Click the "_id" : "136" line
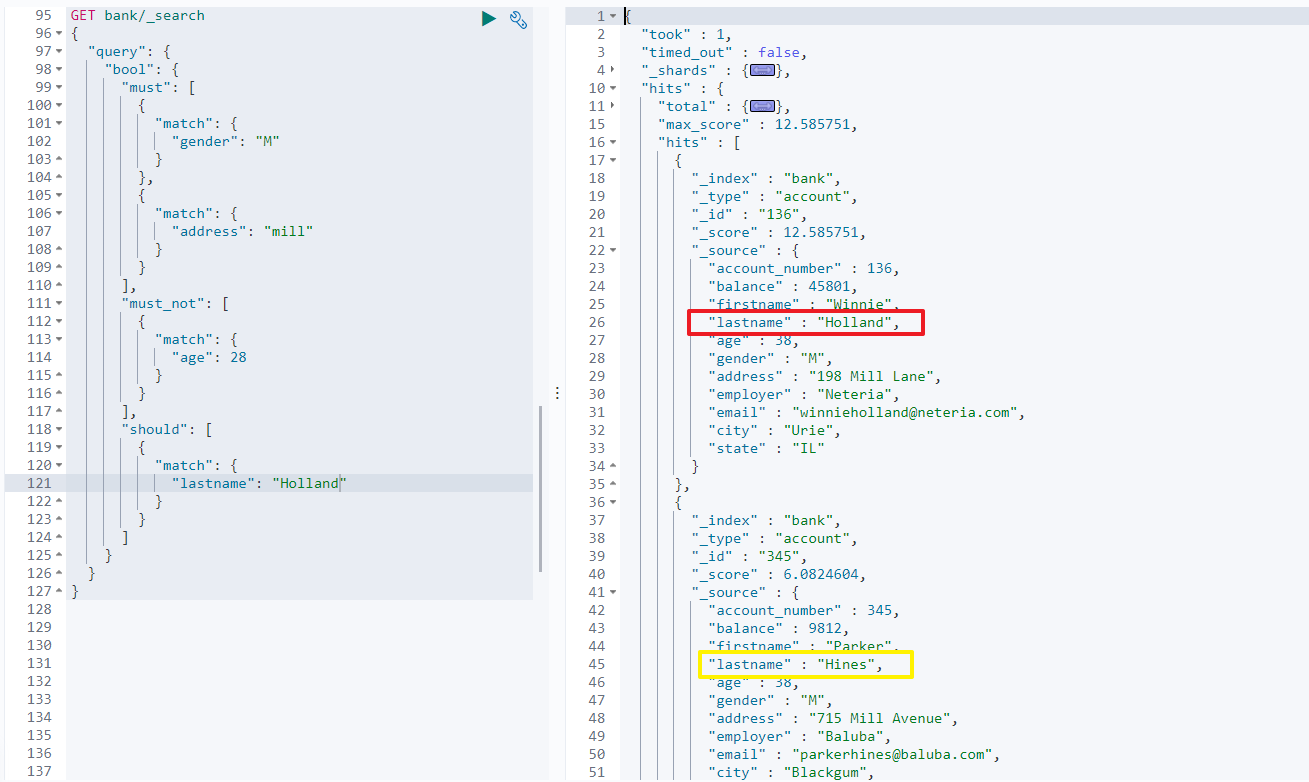Viewport: 1309px width, 782px height. click(749, 215)
